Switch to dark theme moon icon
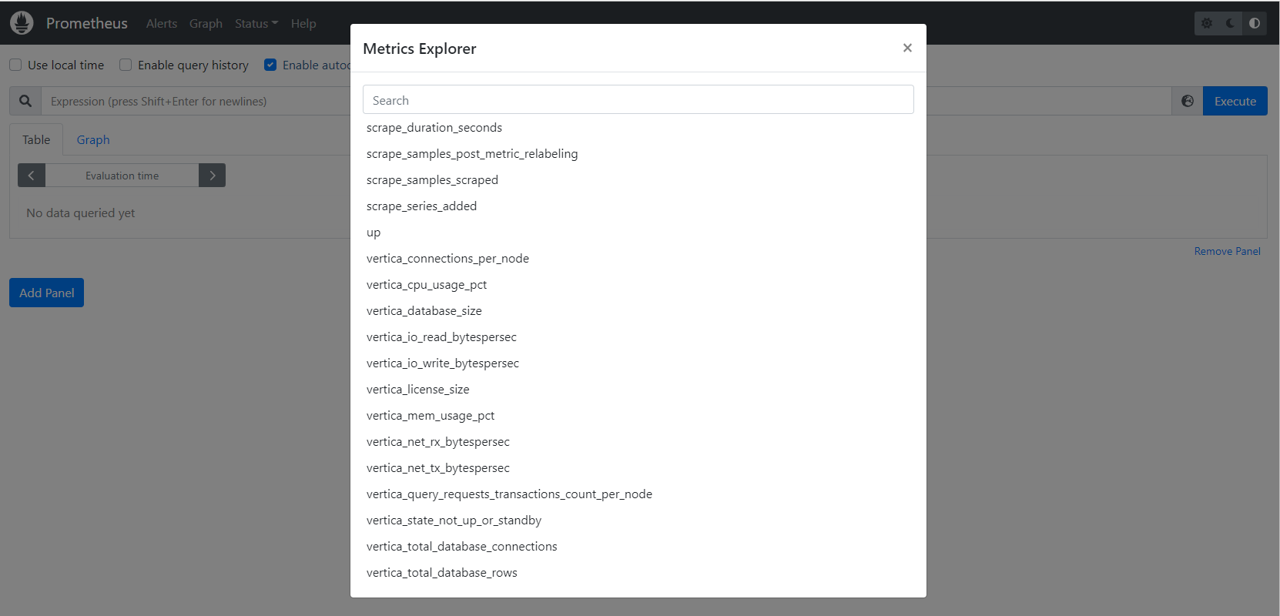This screenshot has height=616, width=1280. [x=1231, y=23]
